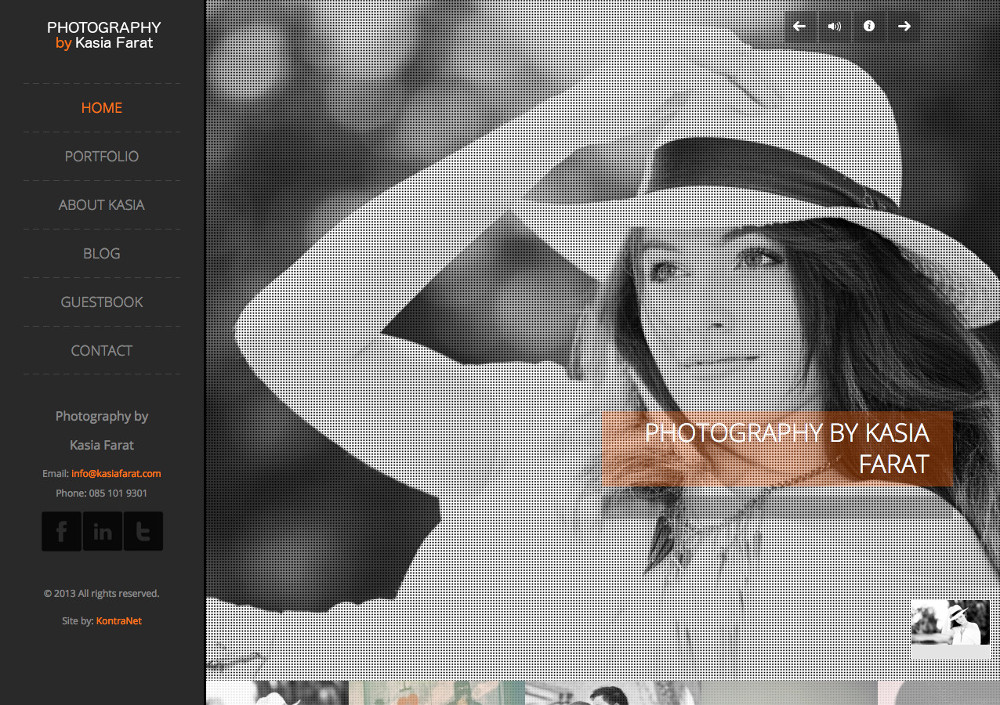Select the HOME menu item

pyautogui.click(x=102, y=108)
